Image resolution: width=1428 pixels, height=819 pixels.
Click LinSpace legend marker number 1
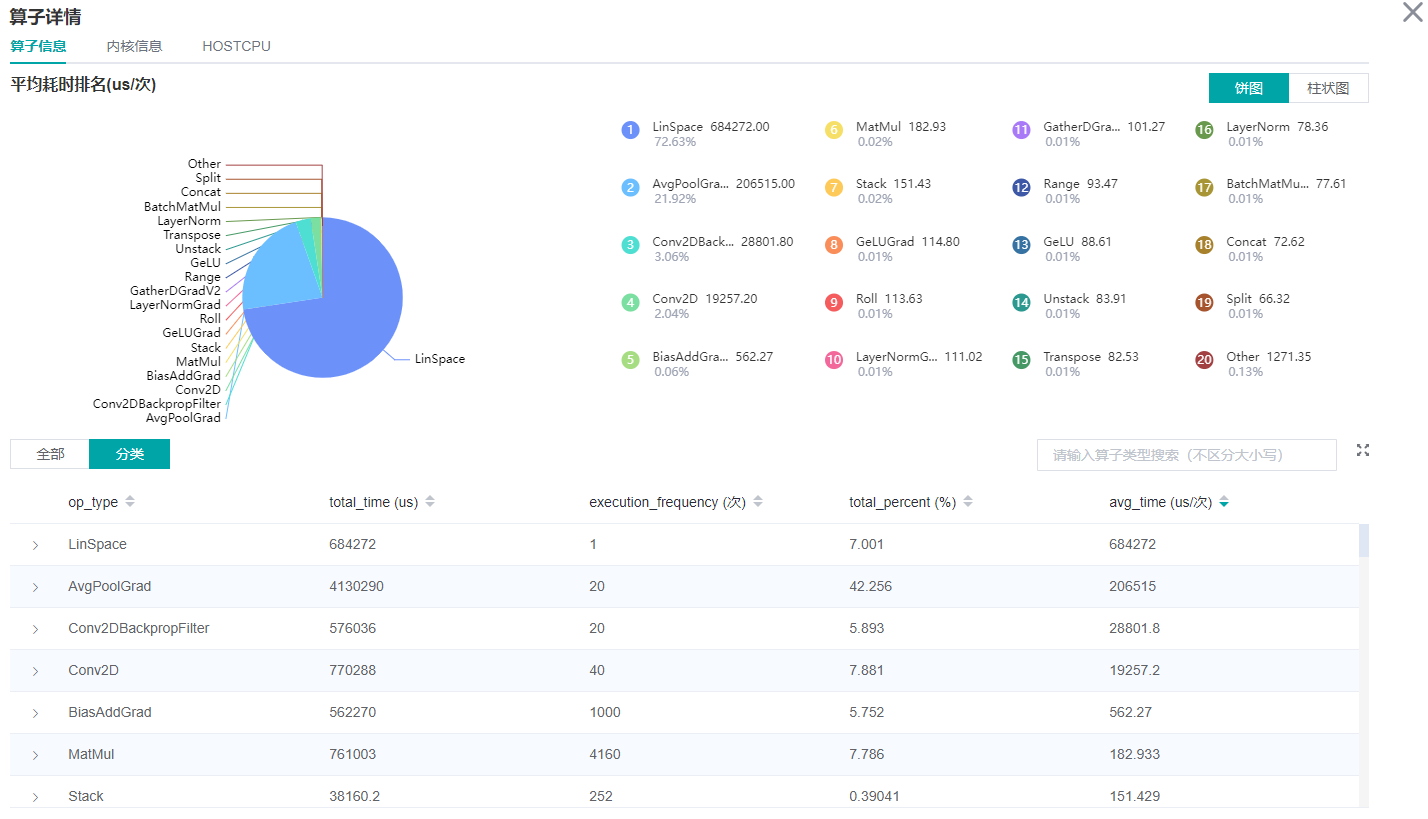point(630,130)
